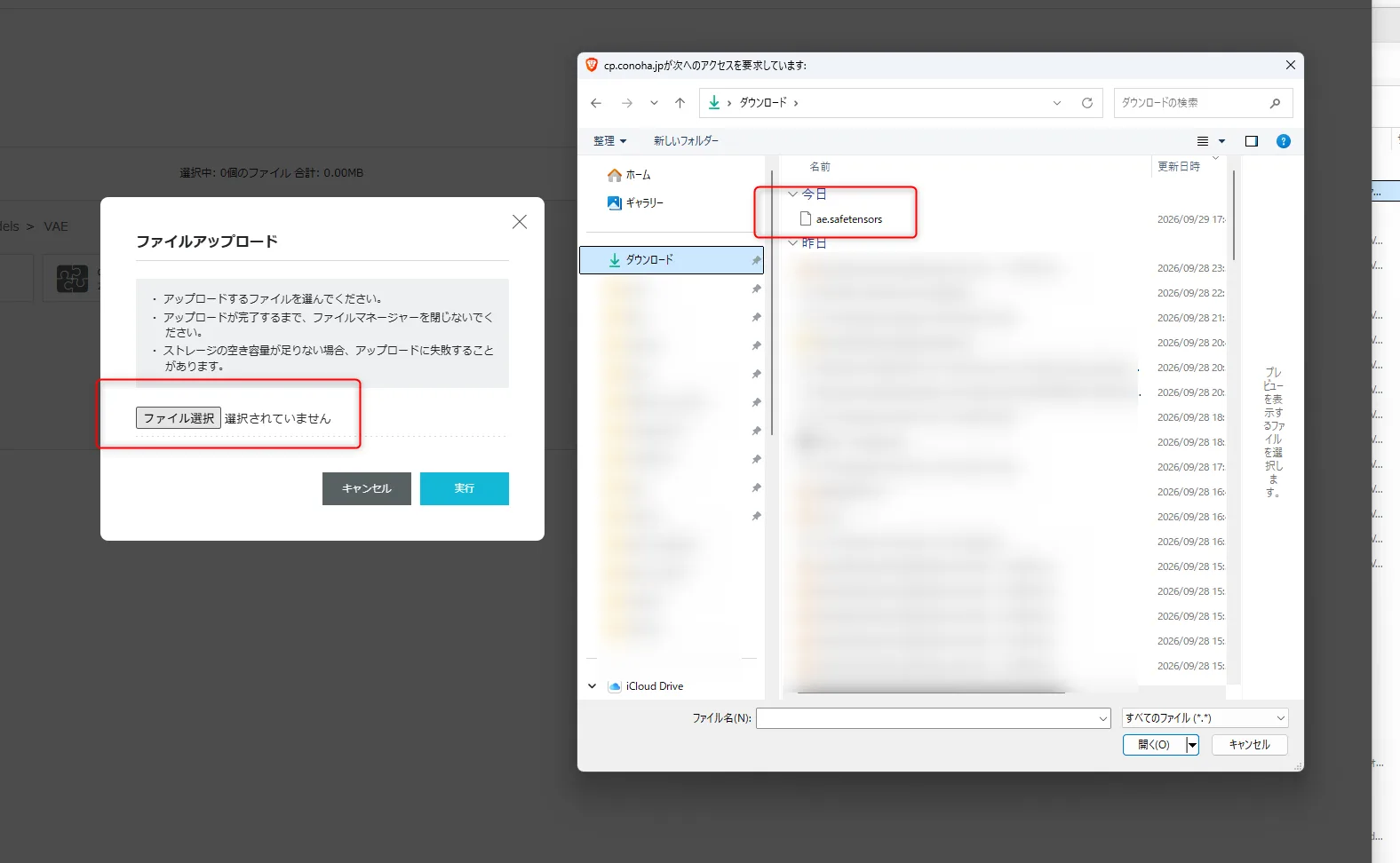Viewport: 1400px width, 863px height.
Task: Click the ファイル選択 button
Action: pyautogui.click(x=179, y=418)
